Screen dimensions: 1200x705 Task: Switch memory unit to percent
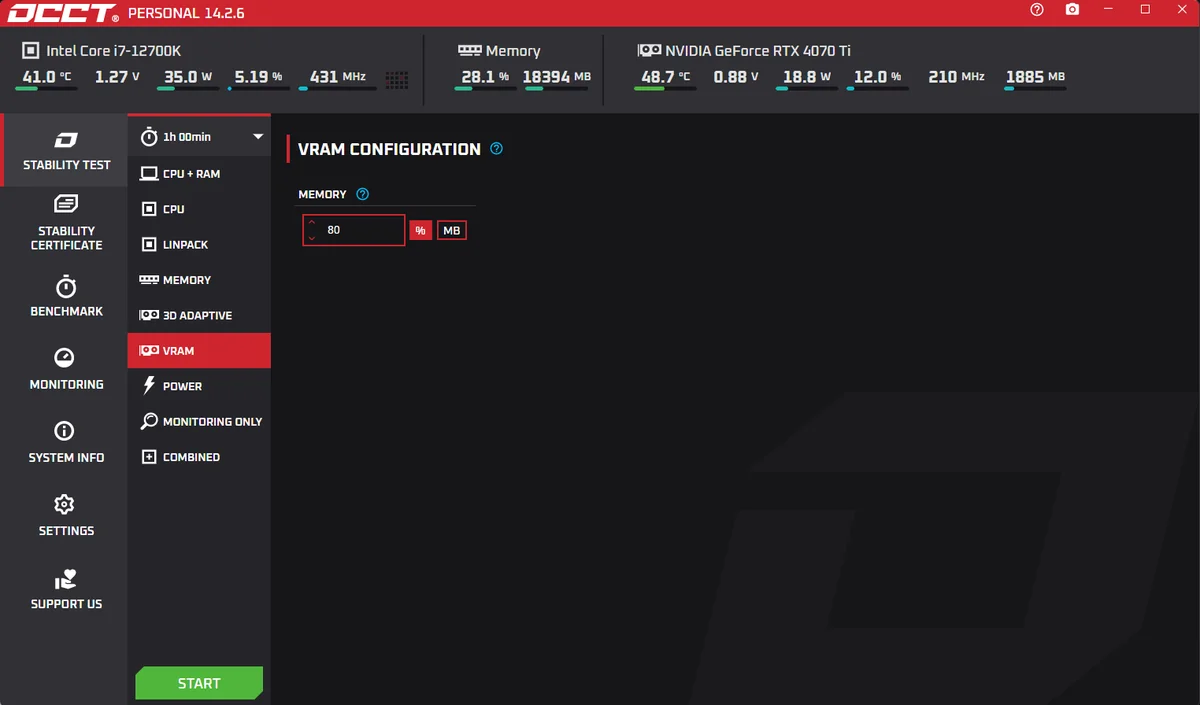420,231
